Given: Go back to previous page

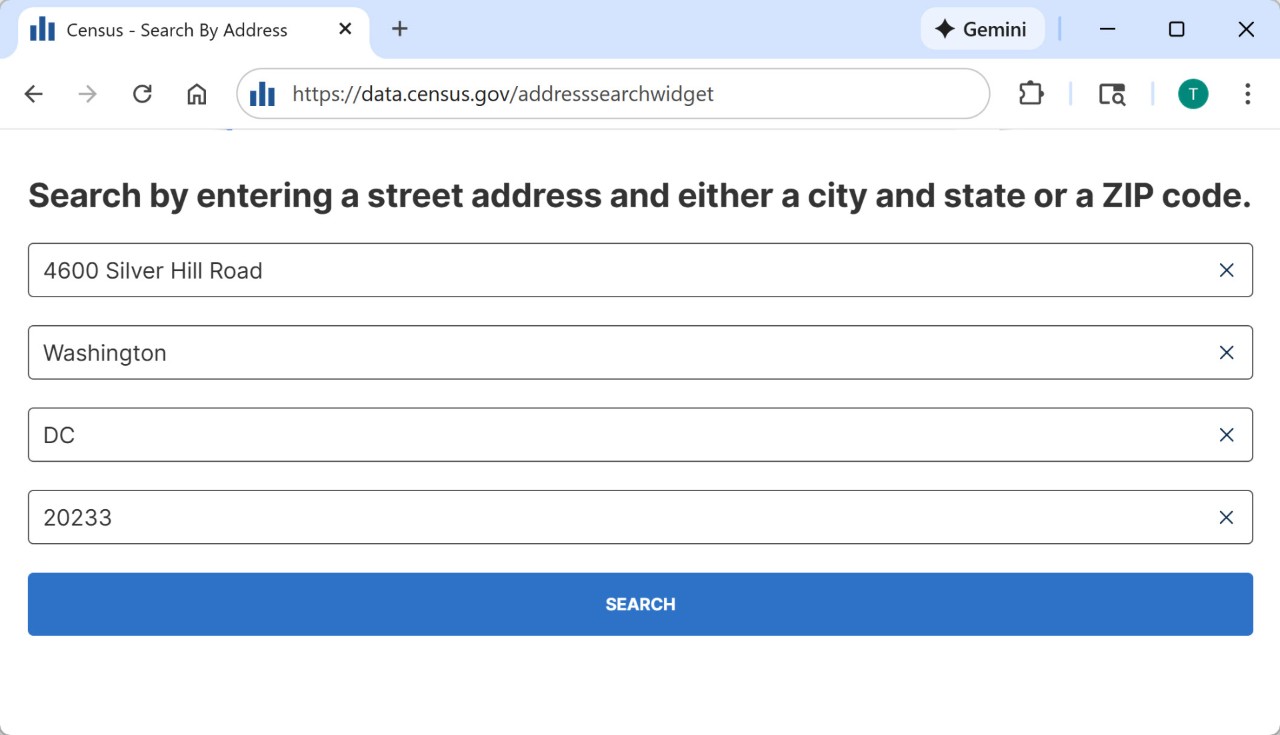Looking at the screenshot, I should tap(34, 94).
